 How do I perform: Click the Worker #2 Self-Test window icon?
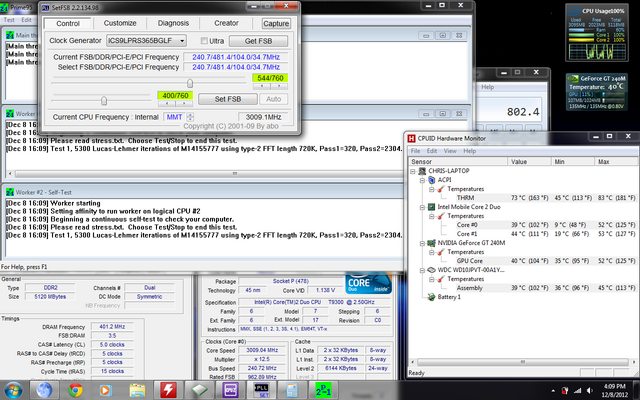9,192
